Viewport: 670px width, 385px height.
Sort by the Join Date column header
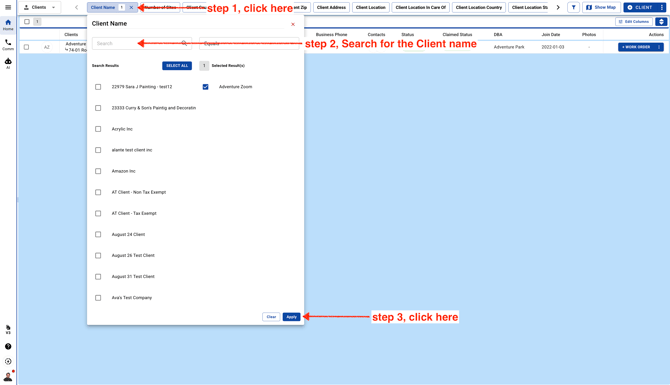click(551, 35)
